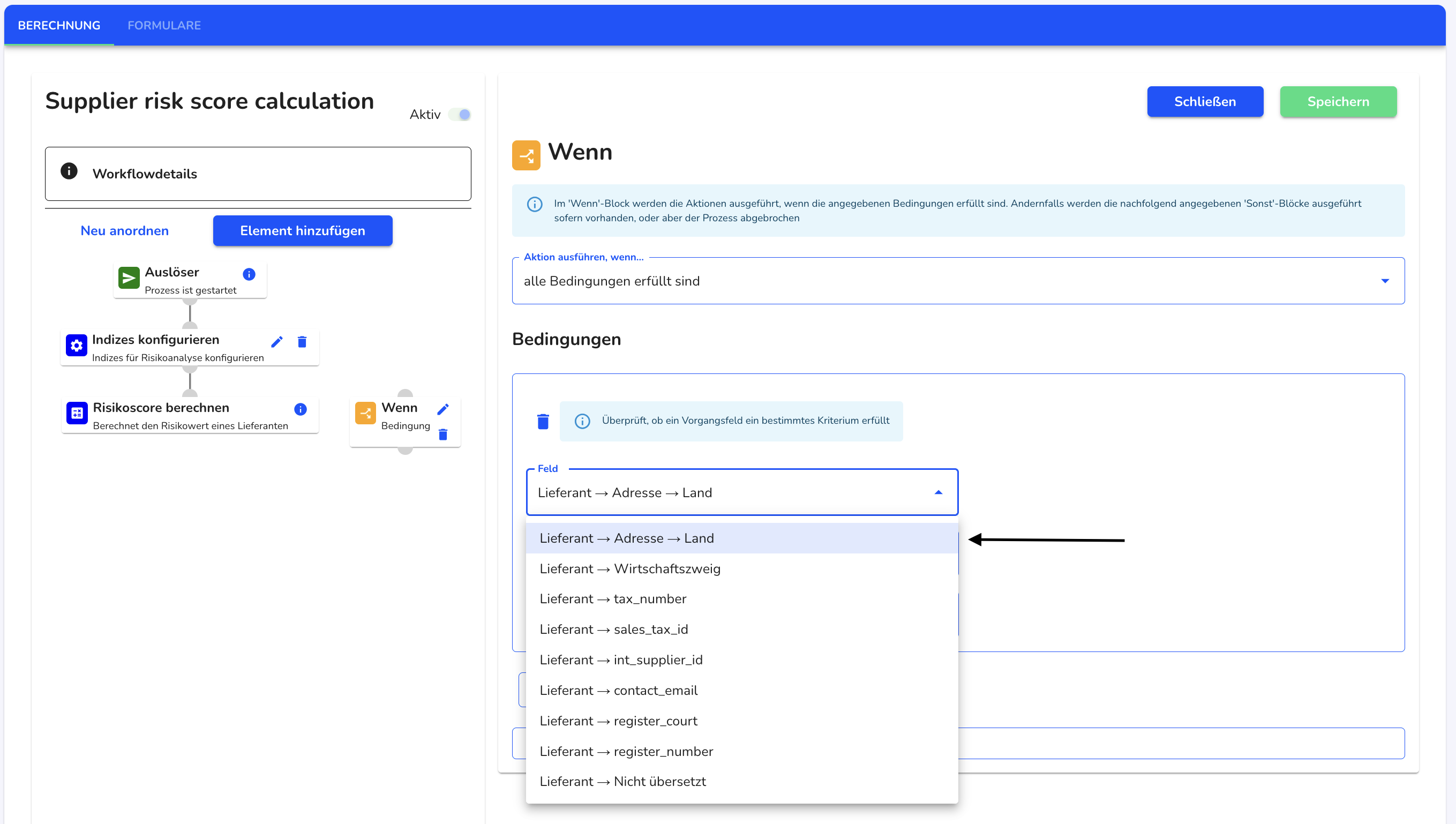Click the Auslöser trigger node
Image resolution: width=1456 pixels, height=824 pixels.
pos(190,280)
